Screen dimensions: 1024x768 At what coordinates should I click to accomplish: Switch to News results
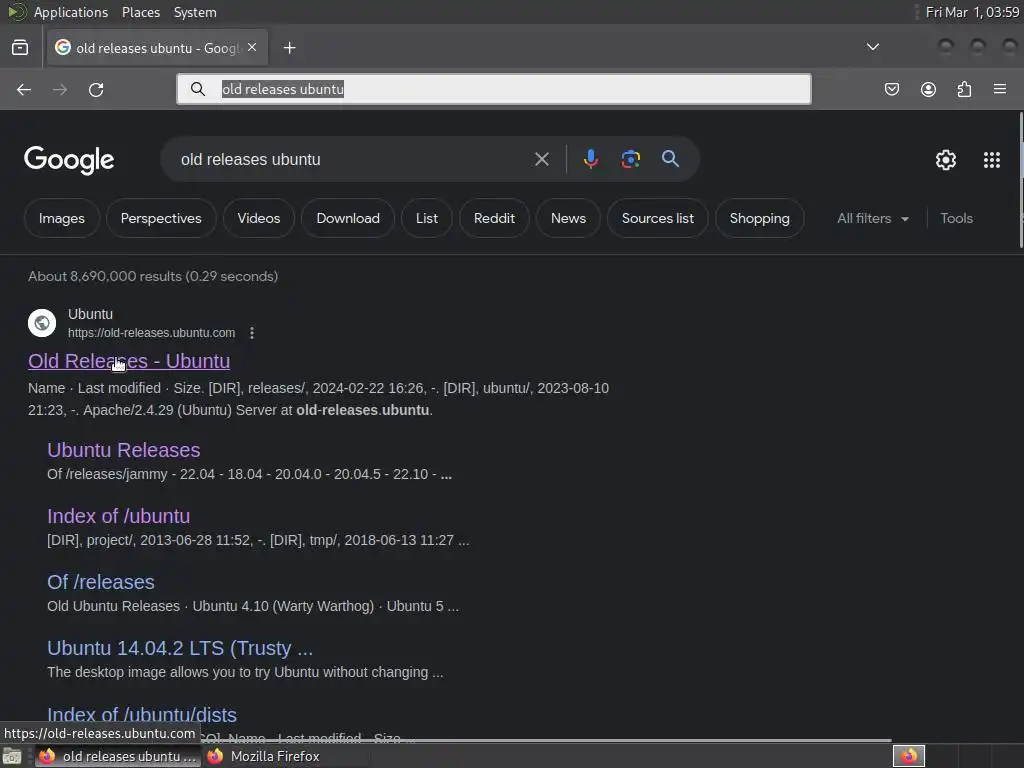(568, 218)
